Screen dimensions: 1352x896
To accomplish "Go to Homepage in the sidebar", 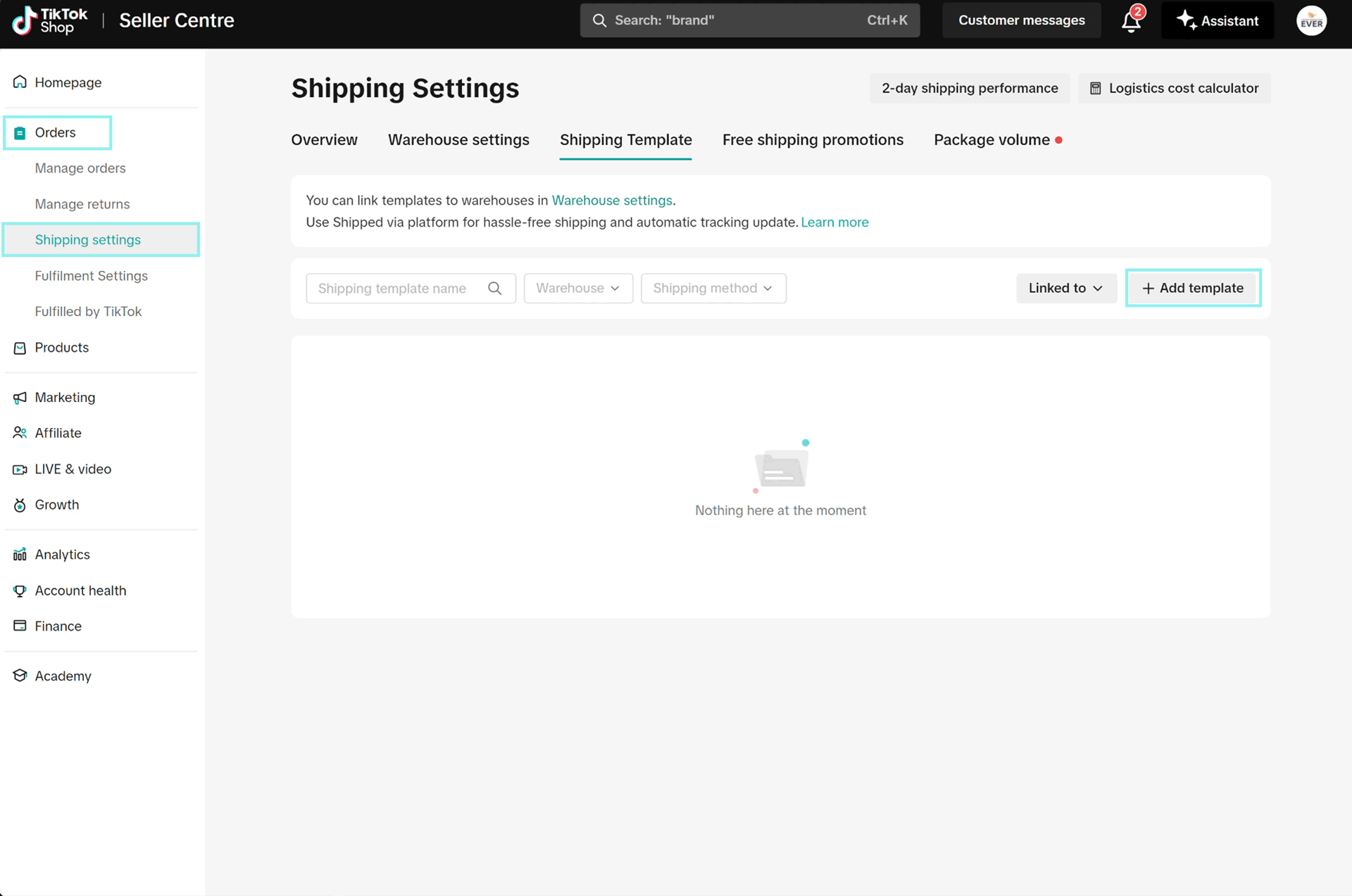I will pyautogui.click(x=68, y=82).
